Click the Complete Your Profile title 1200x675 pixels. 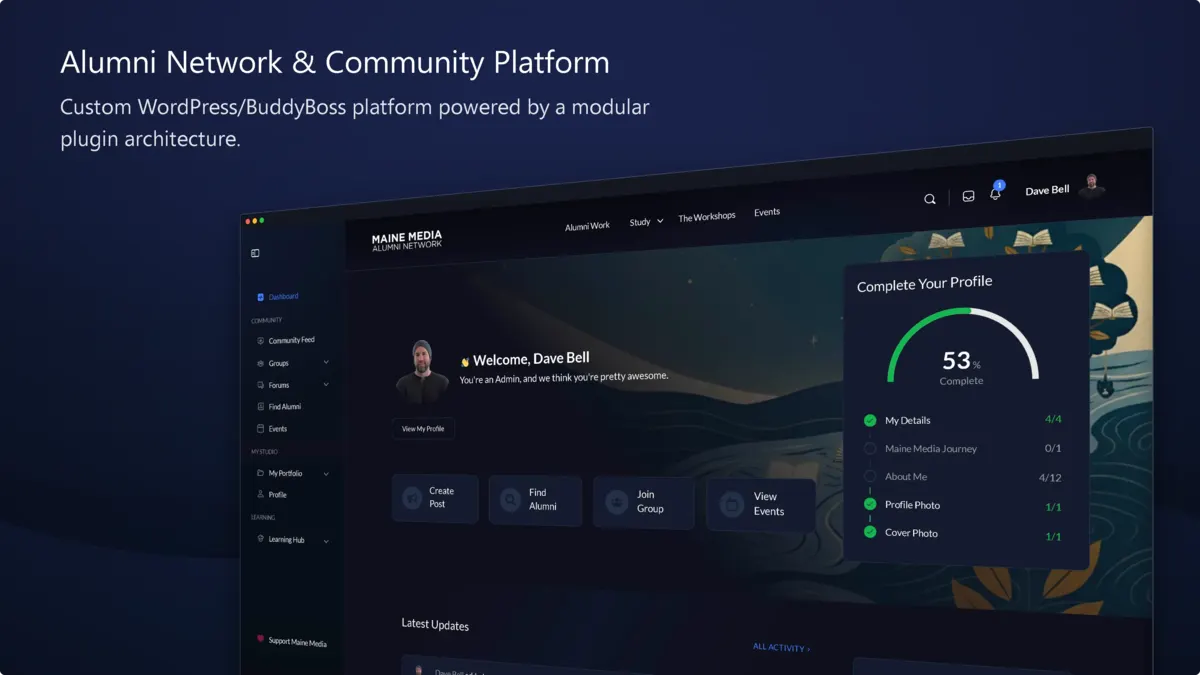(925, 284)
